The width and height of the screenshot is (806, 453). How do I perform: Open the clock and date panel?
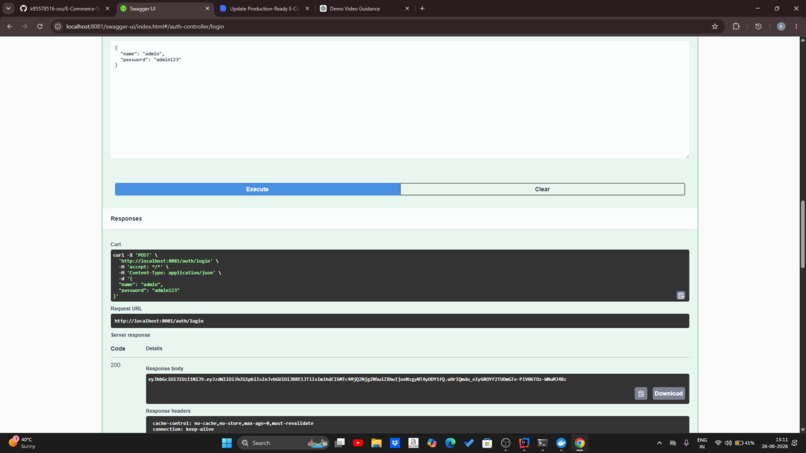click(x=777, y=443)
